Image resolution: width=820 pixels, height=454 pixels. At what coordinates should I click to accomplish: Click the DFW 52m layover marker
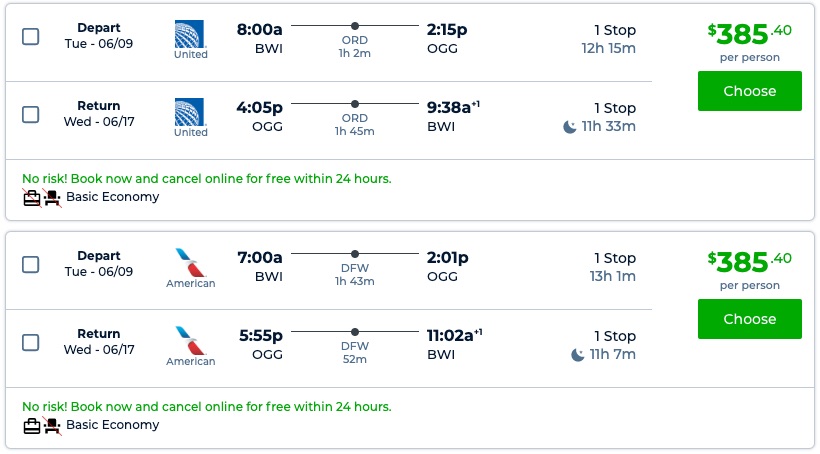tap(355, 331)
